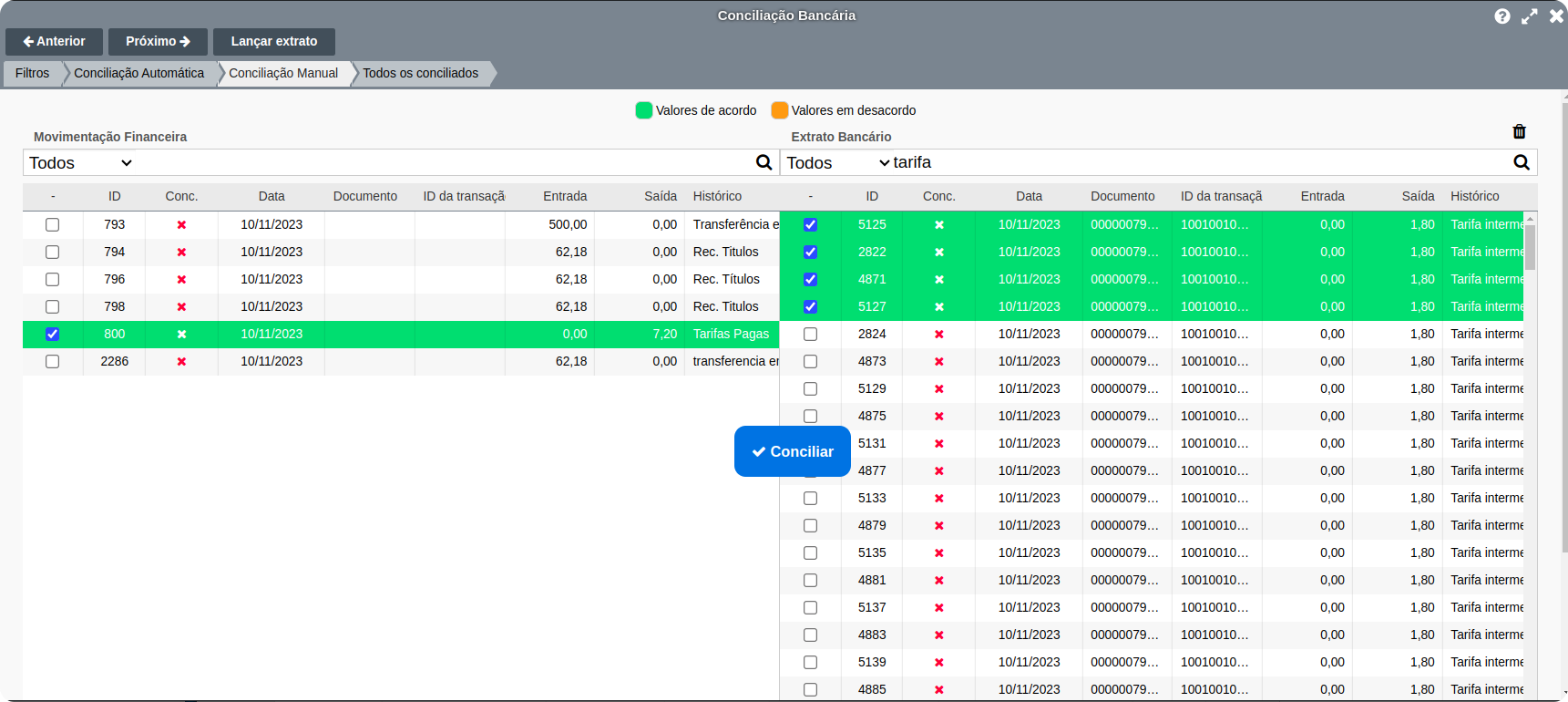Click the trash delete icon
The image size is (1568, 702).
[1519, 131]
